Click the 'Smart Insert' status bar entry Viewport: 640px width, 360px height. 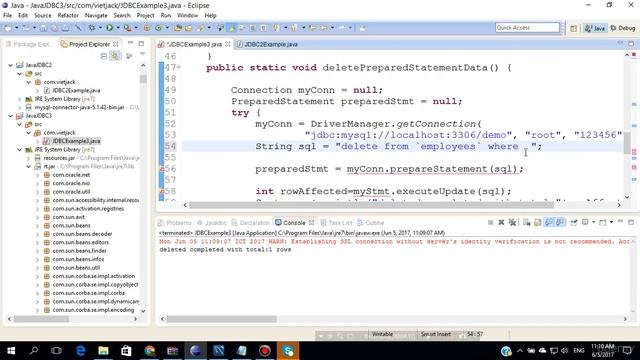point(436,334)
